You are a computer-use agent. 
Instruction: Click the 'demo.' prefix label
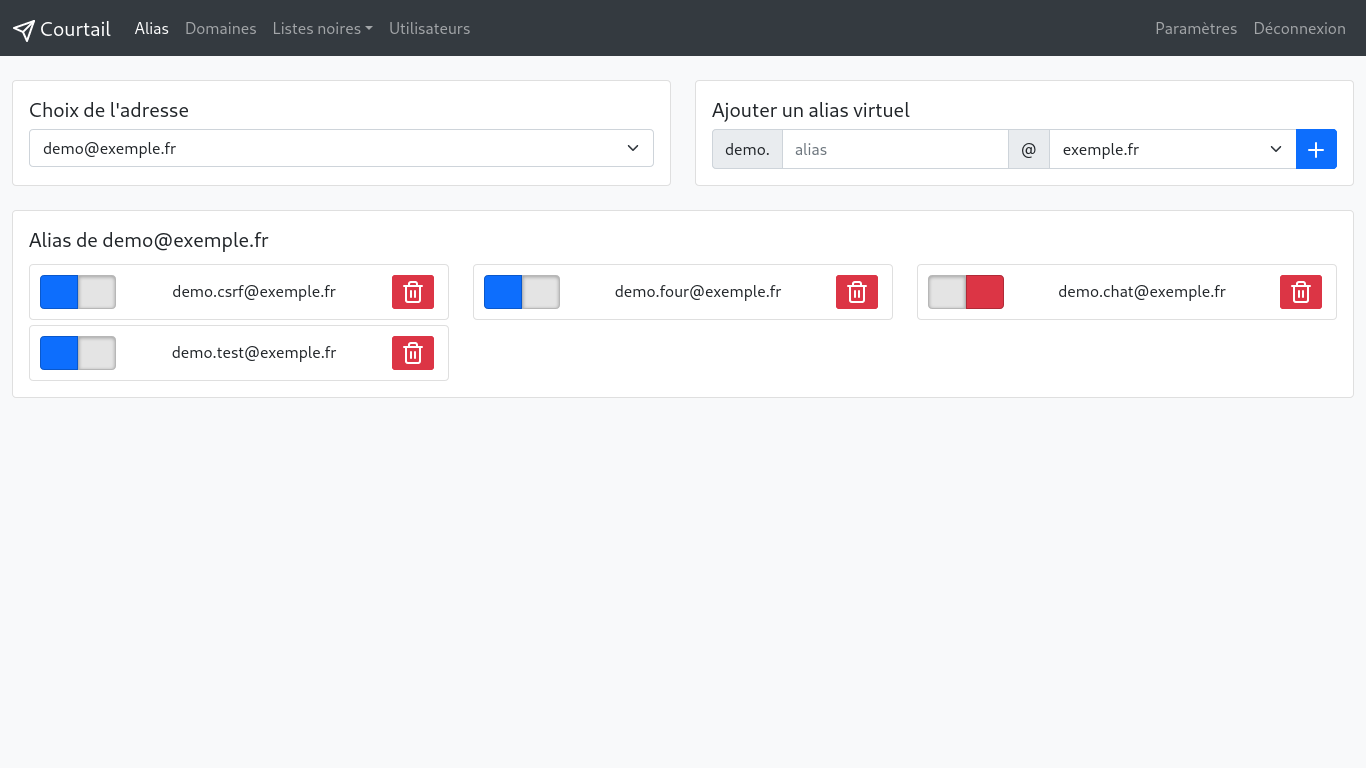click(x=747, y=149)
